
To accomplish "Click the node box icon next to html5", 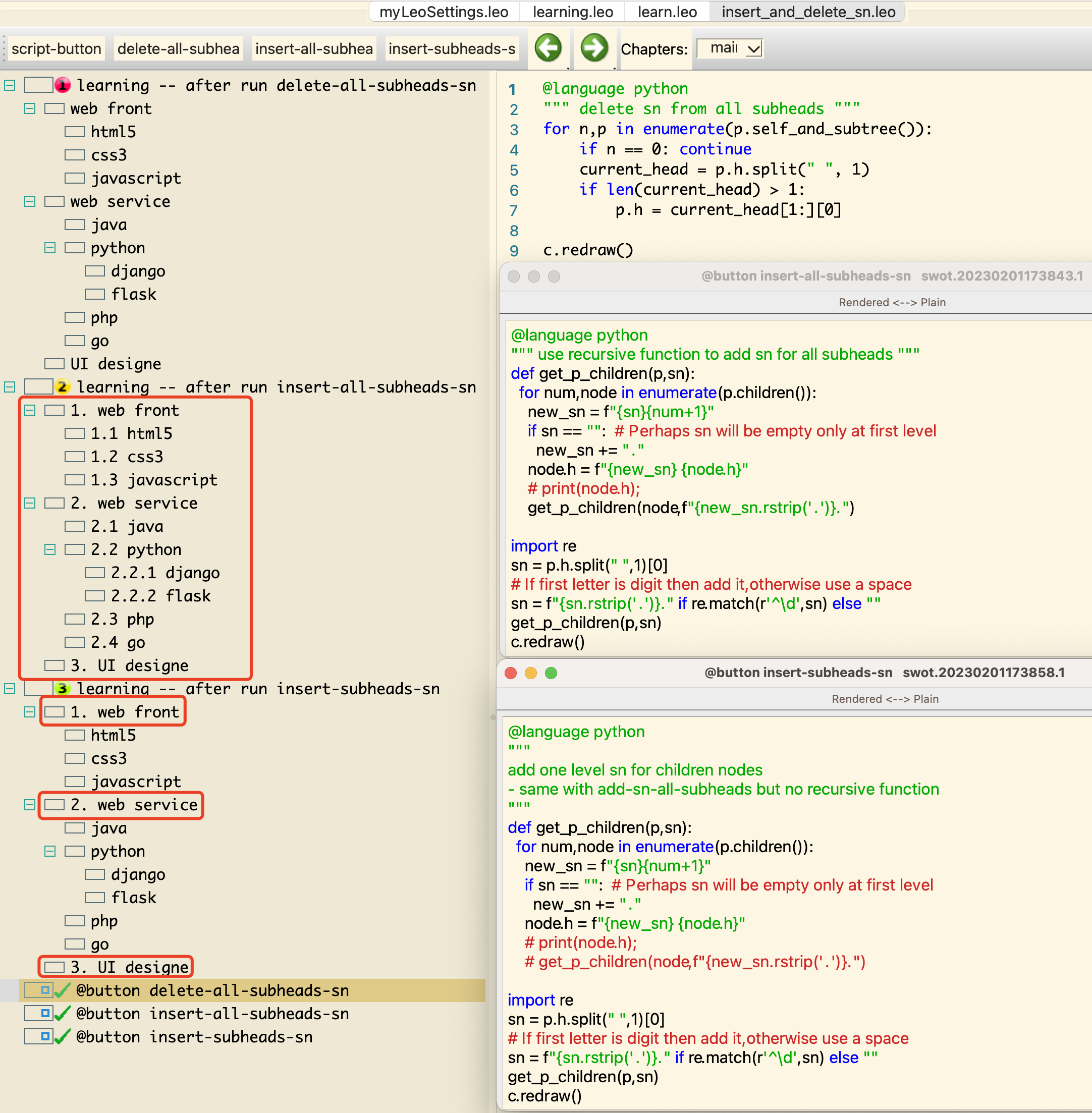I will (75, 131).
